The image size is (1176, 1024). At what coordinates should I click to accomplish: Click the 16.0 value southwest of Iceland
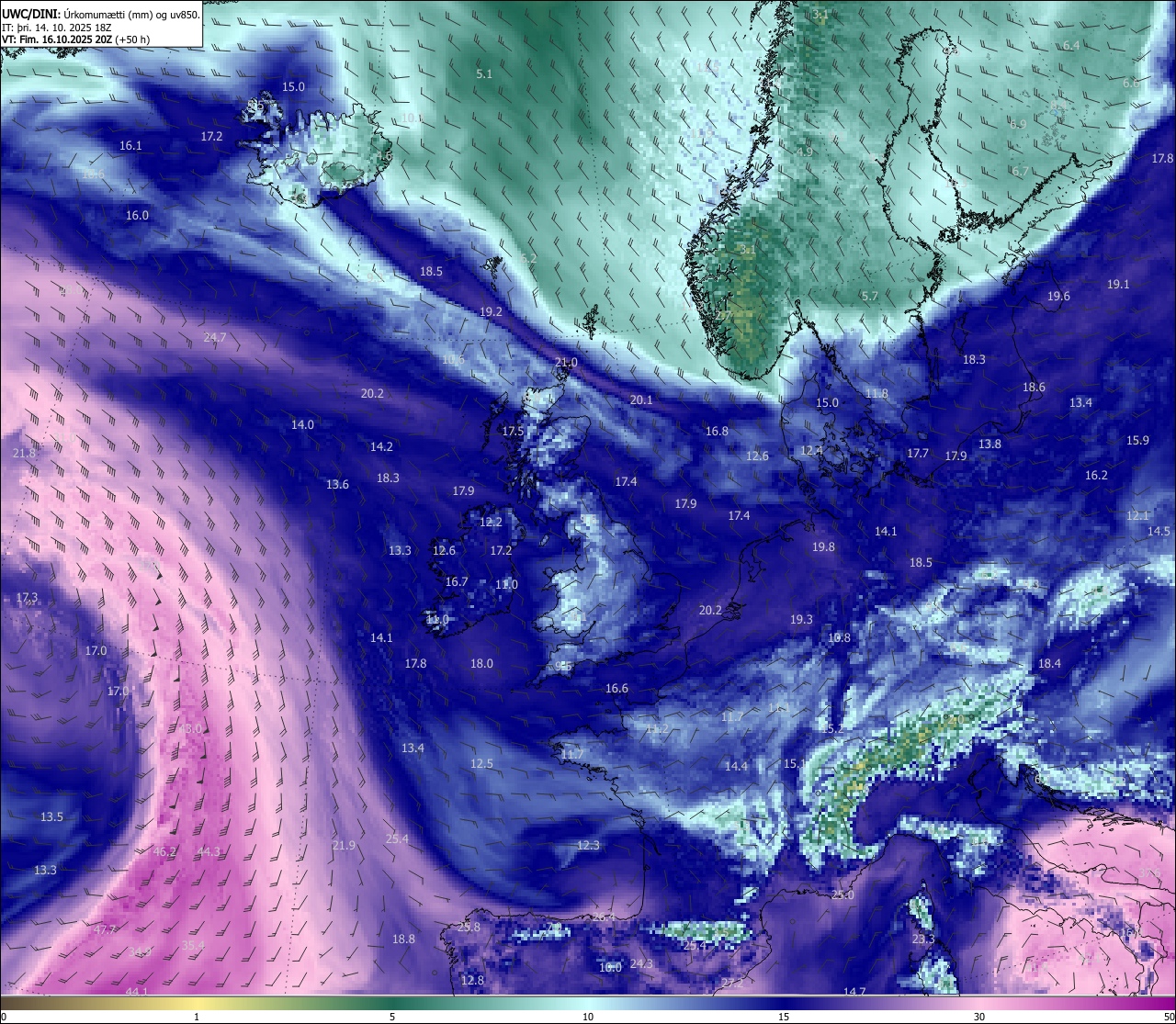[x=137, y=215]
